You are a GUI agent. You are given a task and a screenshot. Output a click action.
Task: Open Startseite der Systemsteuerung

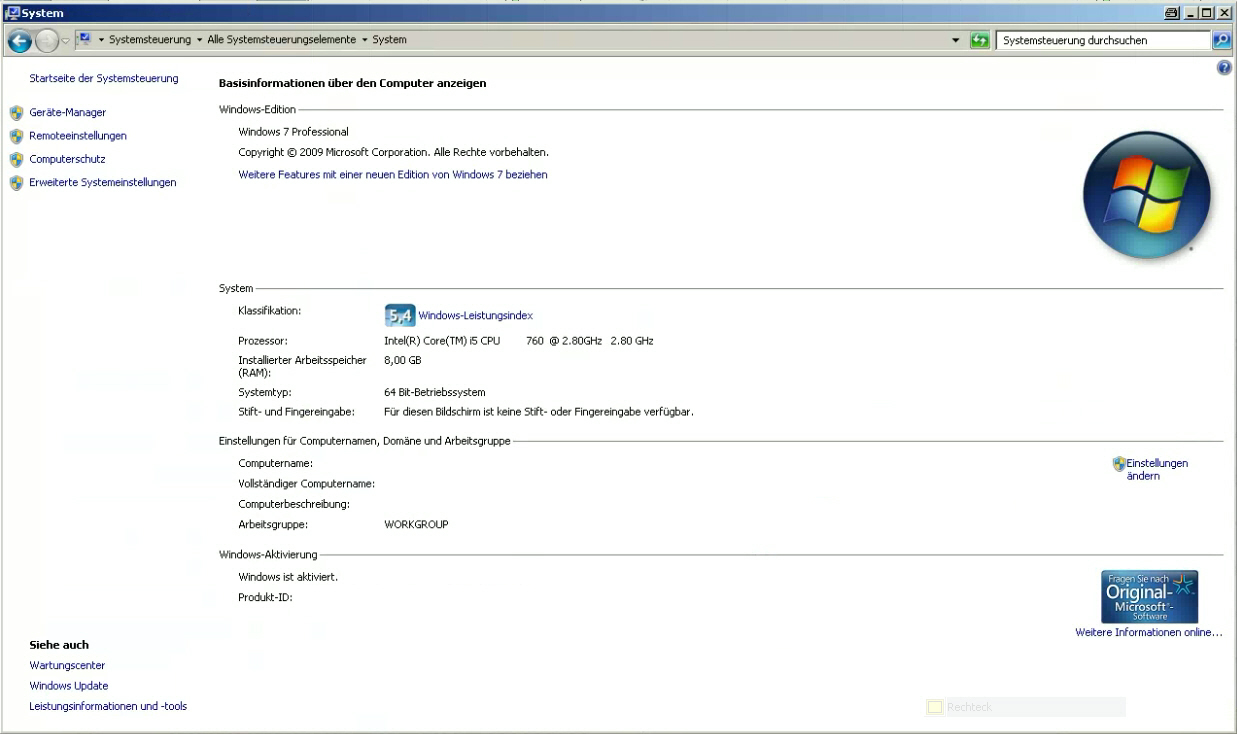pyautogui.click(x=104, y=78)
